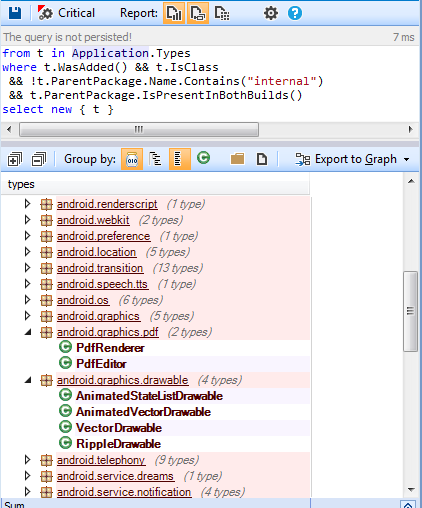Expand the android.transition package node
The image size is (422, 508).
[28, 268]
